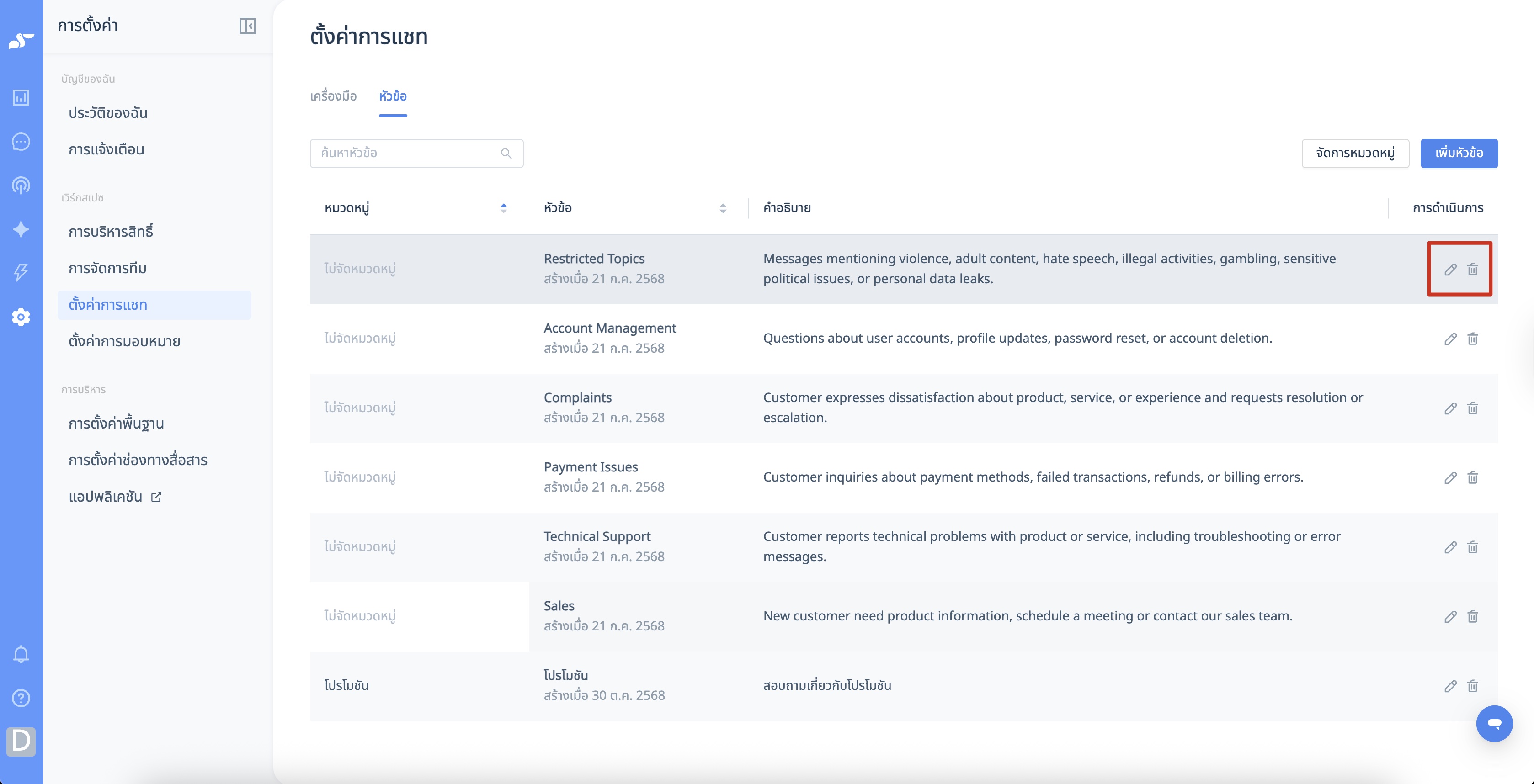Click the สอบถามเกี่ยวกับโปรโมชัน description

click(x=827, y=686)
